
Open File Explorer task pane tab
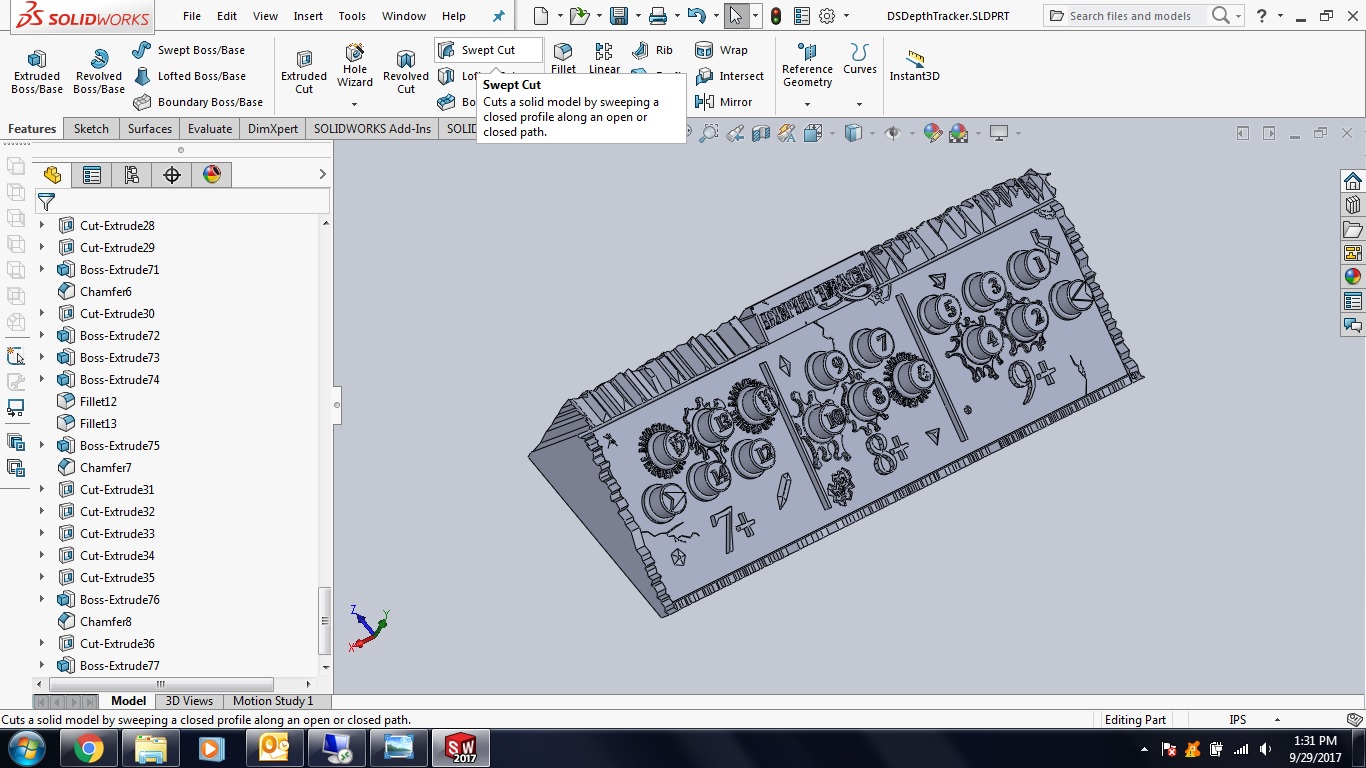tap(1352, 229)
